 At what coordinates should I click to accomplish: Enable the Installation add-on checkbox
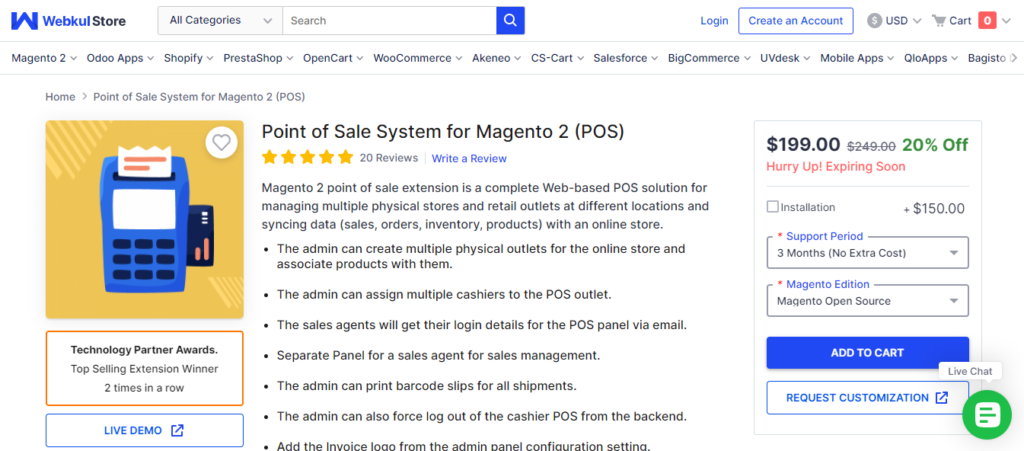click(x=773, y=207)
